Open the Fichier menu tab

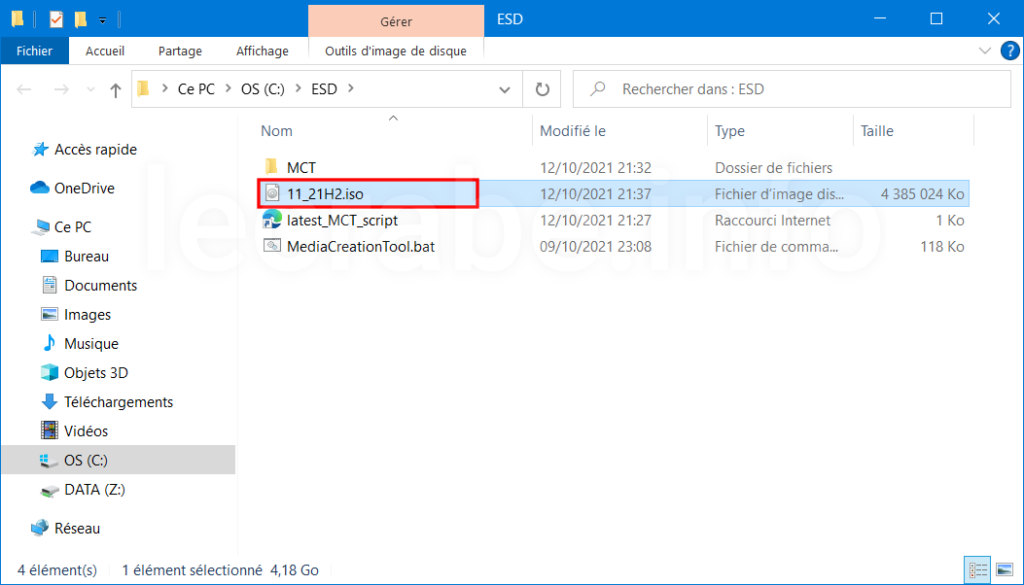click(35, 51)
